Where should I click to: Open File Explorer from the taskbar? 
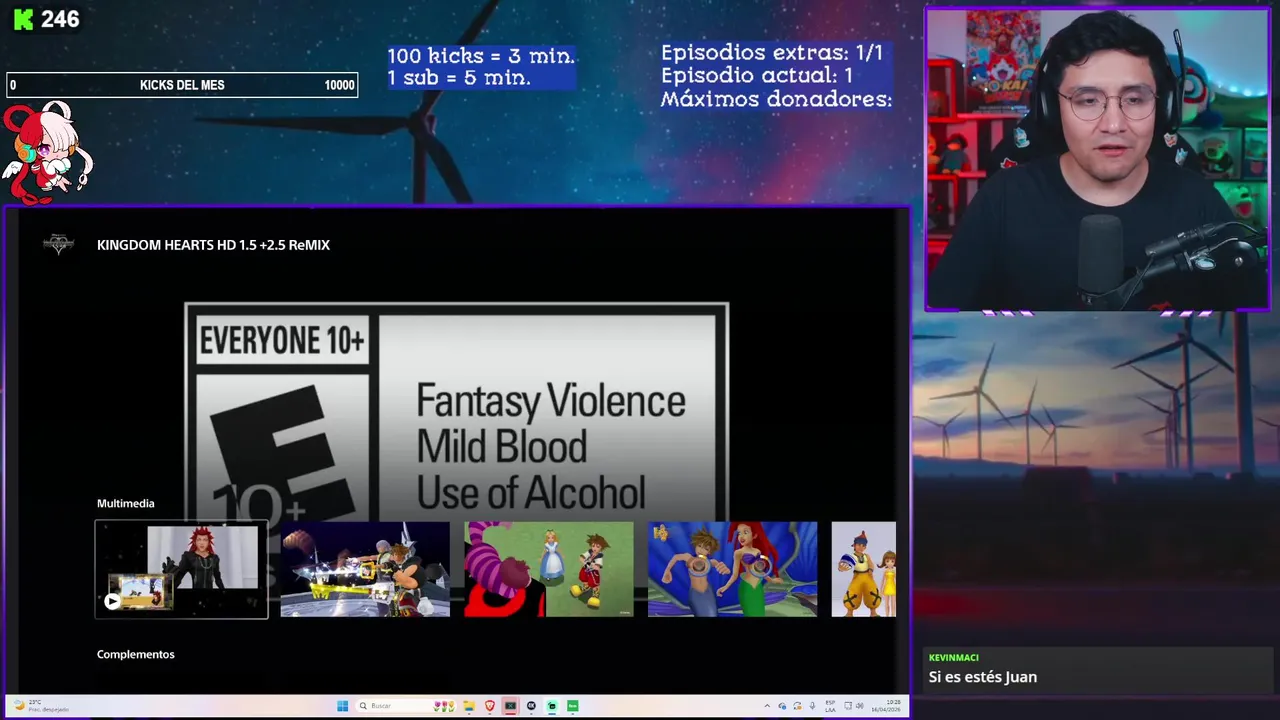tap(468, 706)
